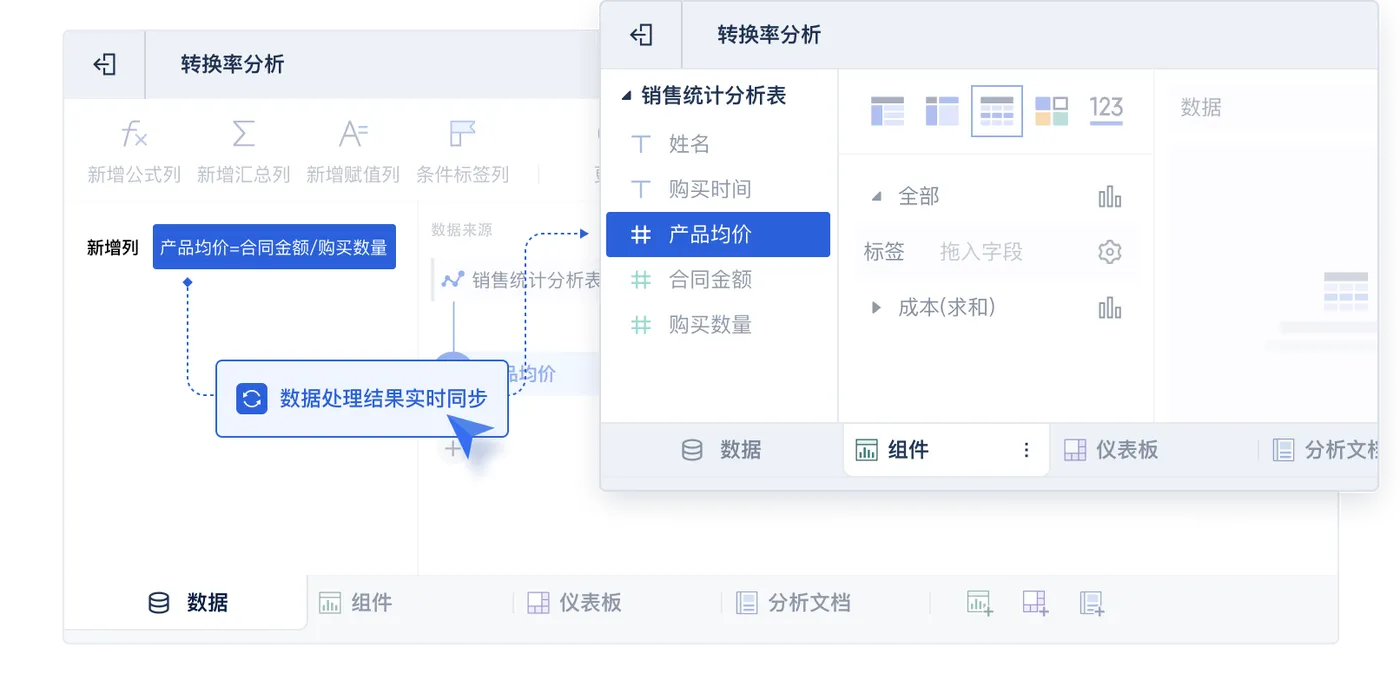Select the 产品均价 field

(718, 235)
